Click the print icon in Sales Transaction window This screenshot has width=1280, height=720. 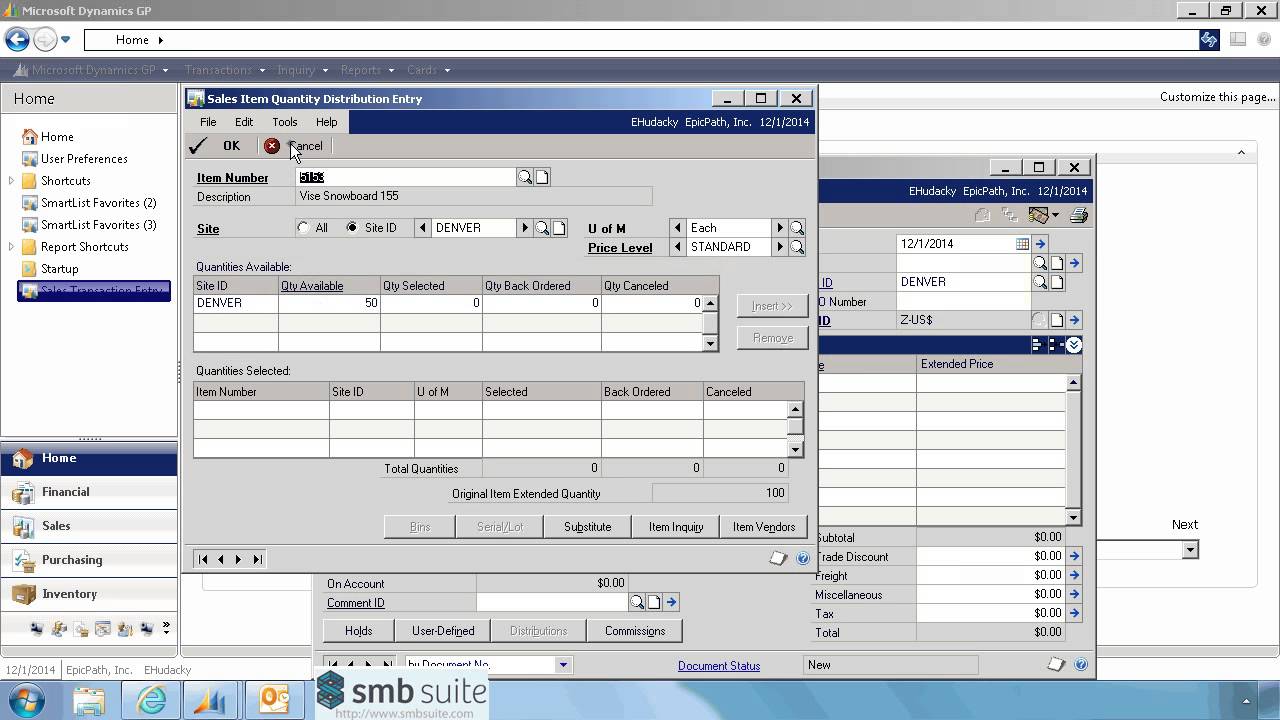[x=1079, y=215]
